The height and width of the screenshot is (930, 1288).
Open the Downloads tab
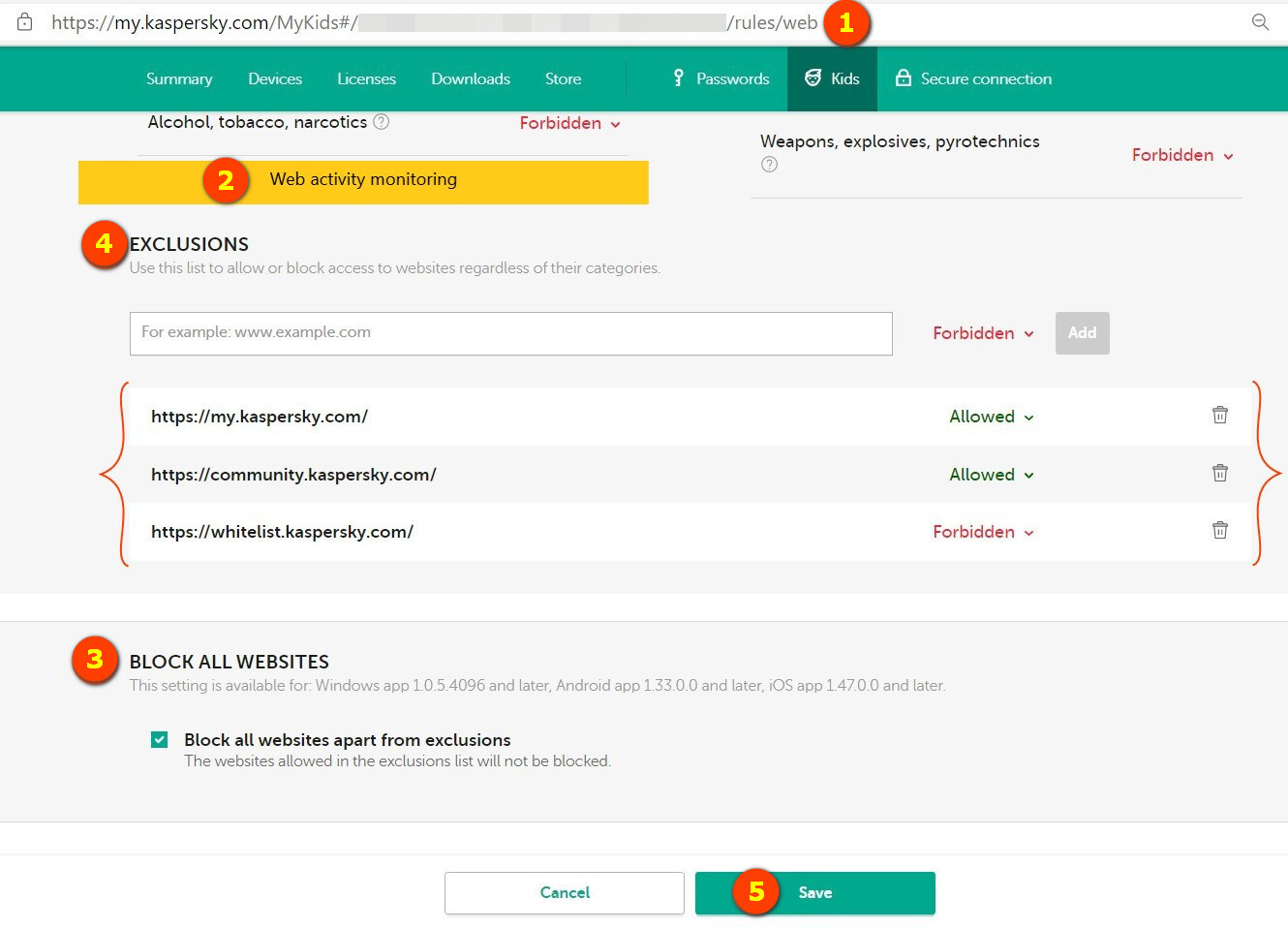click(471, 79)
